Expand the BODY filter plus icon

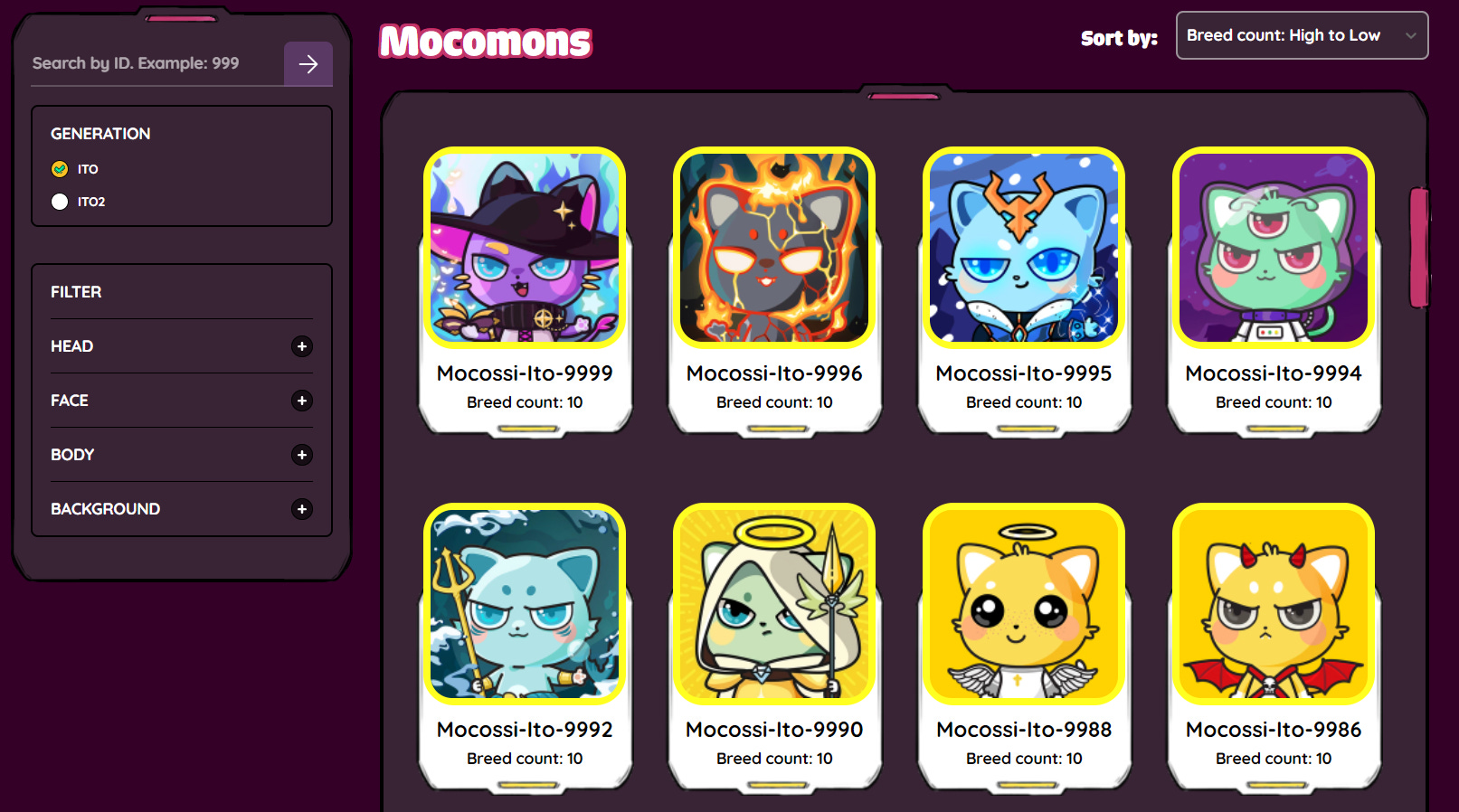tap(302, 455)
